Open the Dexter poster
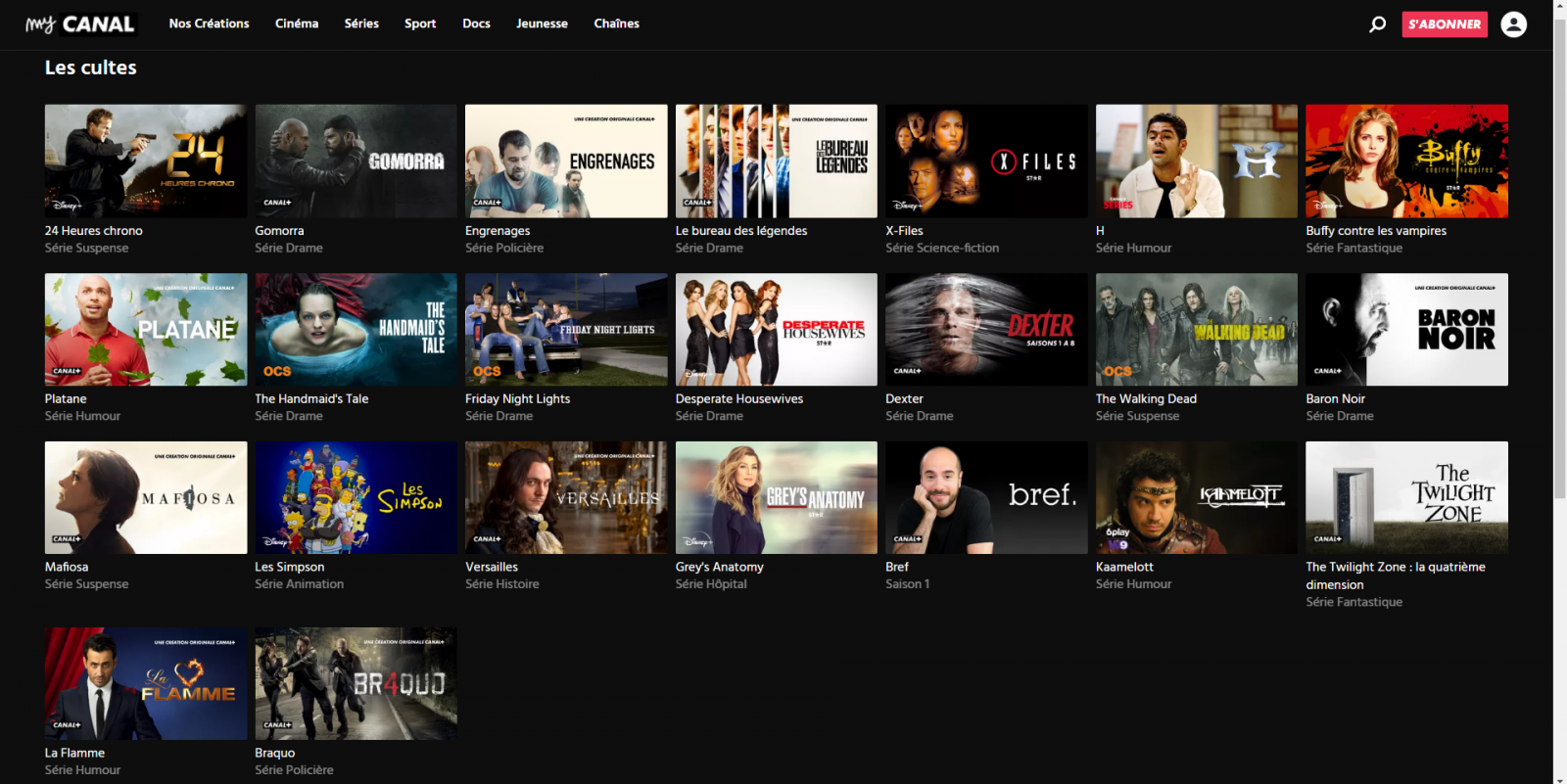This screenshot has height=784, width=1567. point(986,329)
